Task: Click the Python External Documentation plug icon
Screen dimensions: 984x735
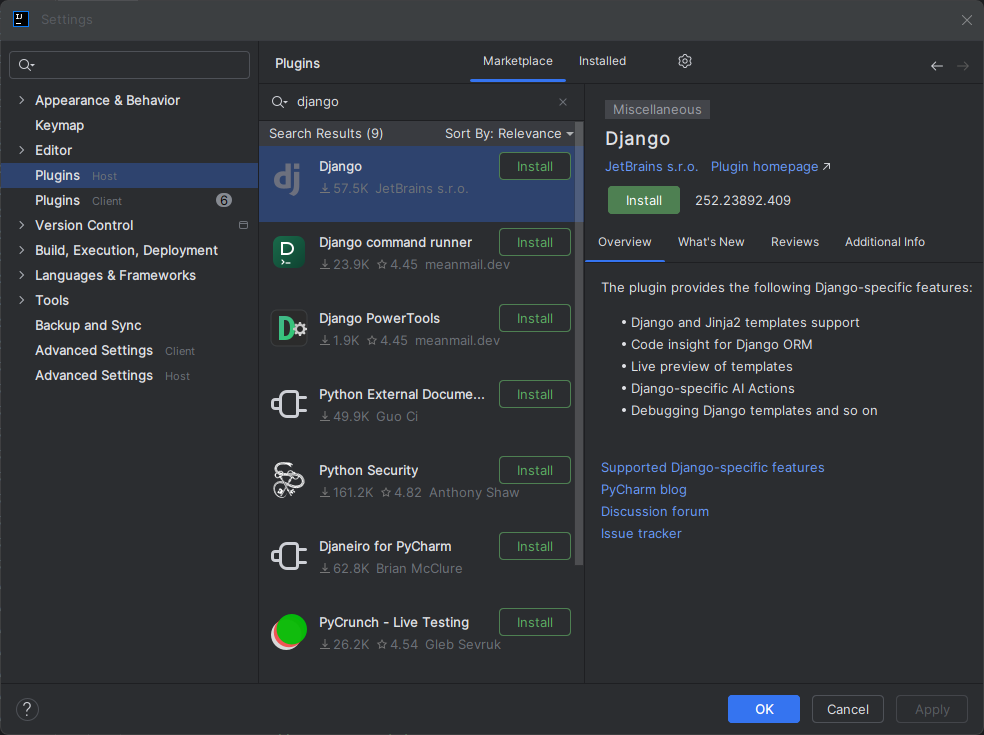Action: (x=289, y=404)
